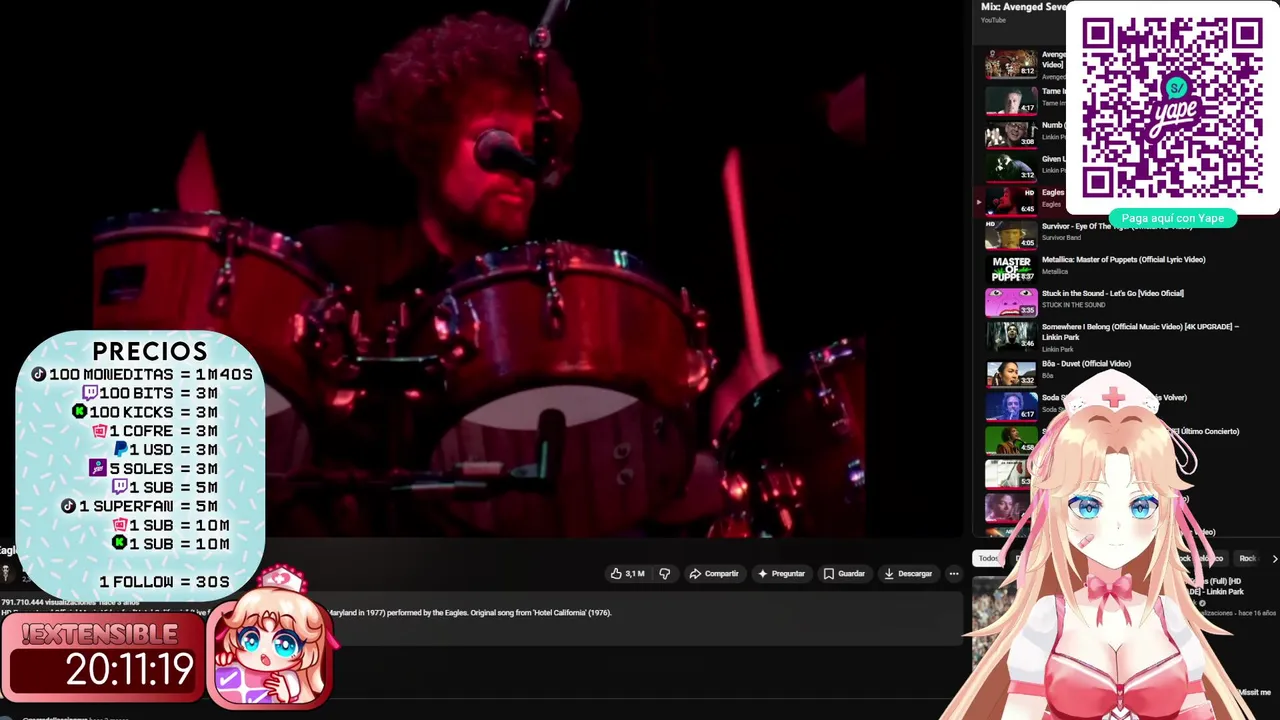Click the 100 KICKS = 3M row
Viewport: 1280px width, 720px height.
145,412
